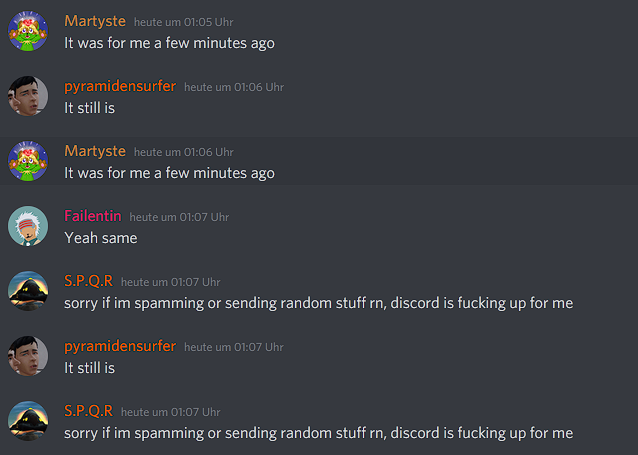Open S.P.Q.R's avatar beside first apology message
Viewport: 638px width, 455px height.
point(28,291)
